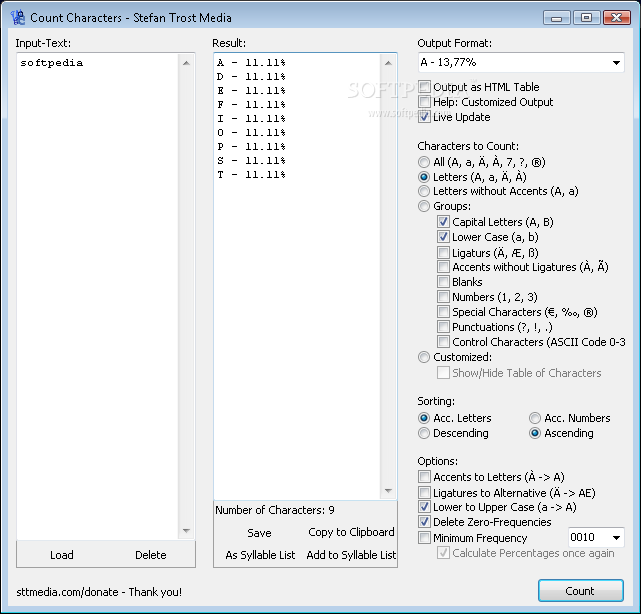Select the Groups radio button
The height and width of the screenshot is (614, 641).
point(424,206)
